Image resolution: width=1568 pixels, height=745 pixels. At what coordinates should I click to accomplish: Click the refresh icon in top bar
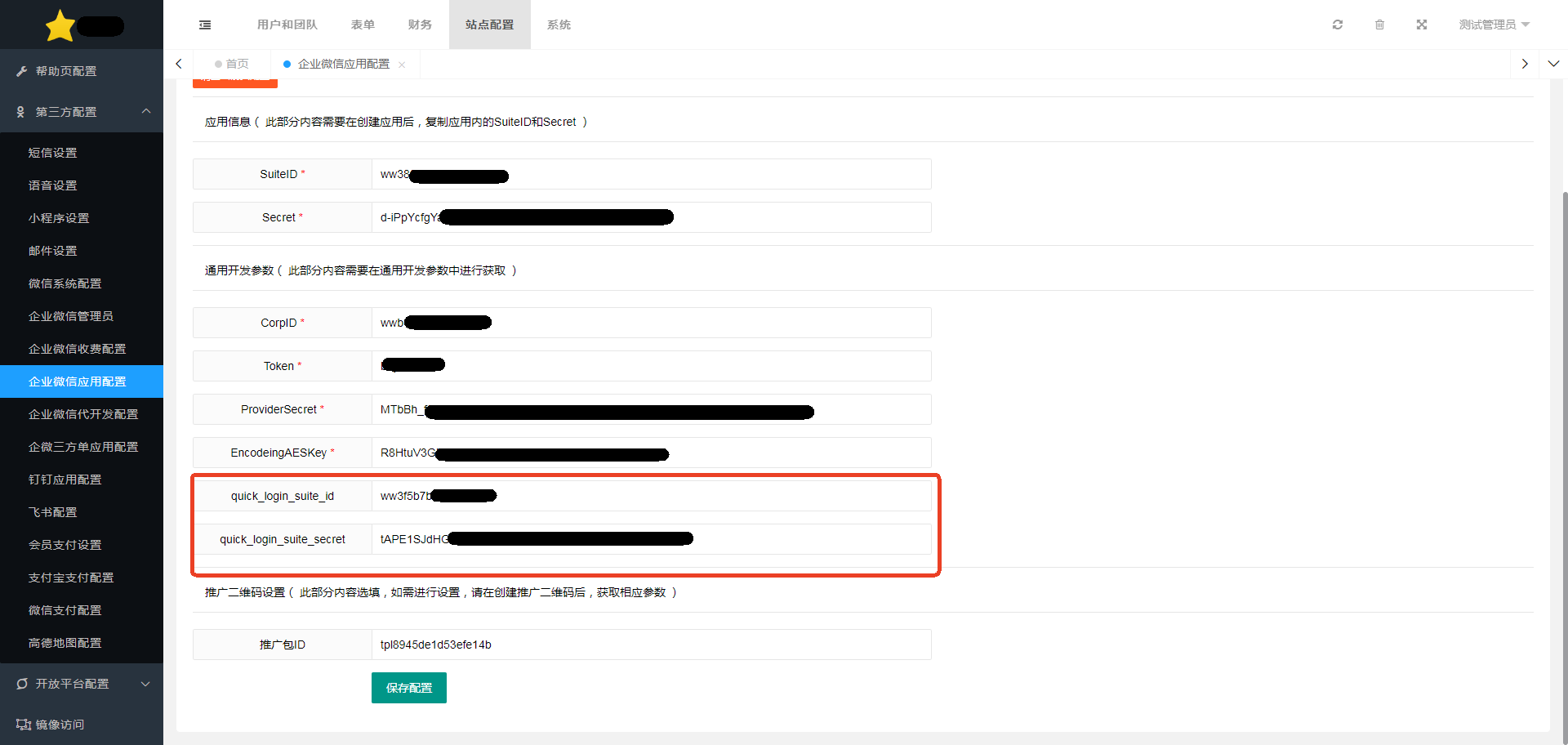pos(1338,25)
